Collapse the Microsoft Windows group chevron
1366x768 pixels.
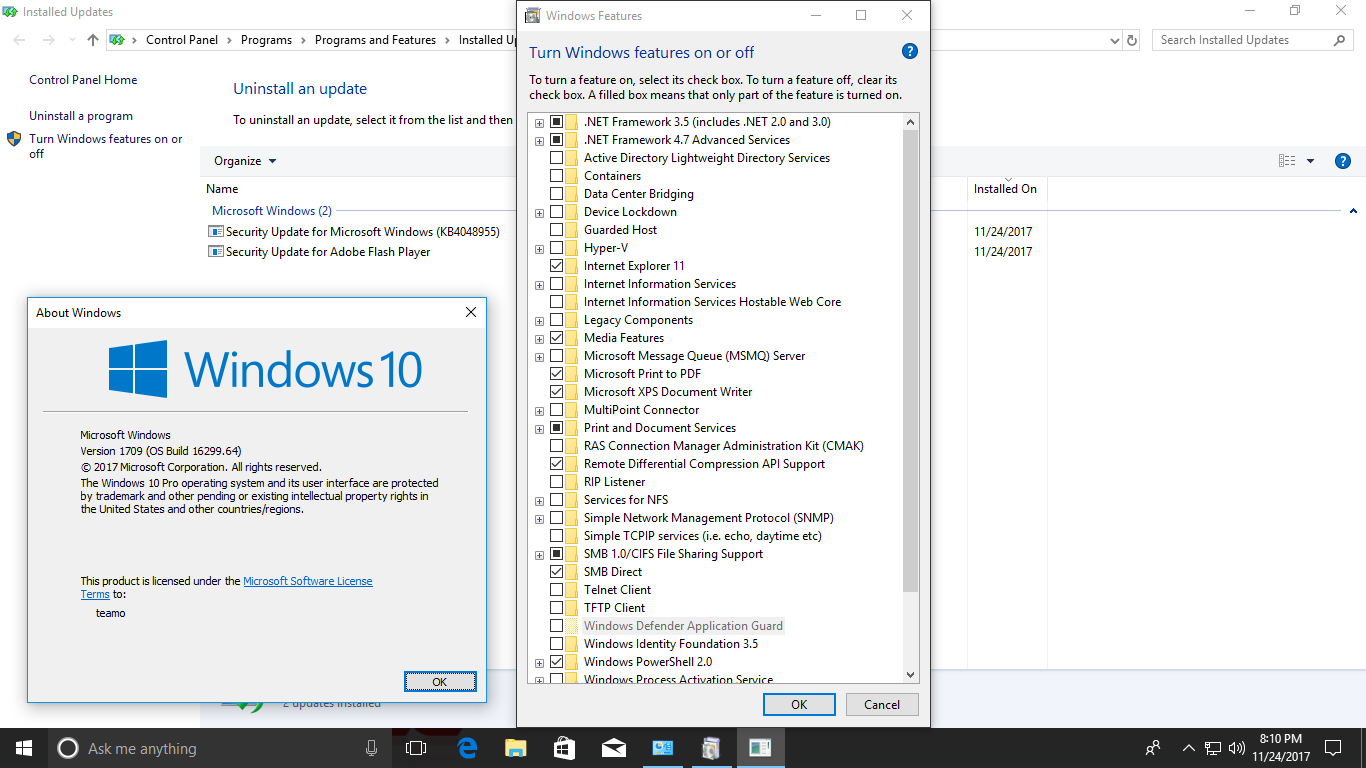click(x=1353, y=211)
